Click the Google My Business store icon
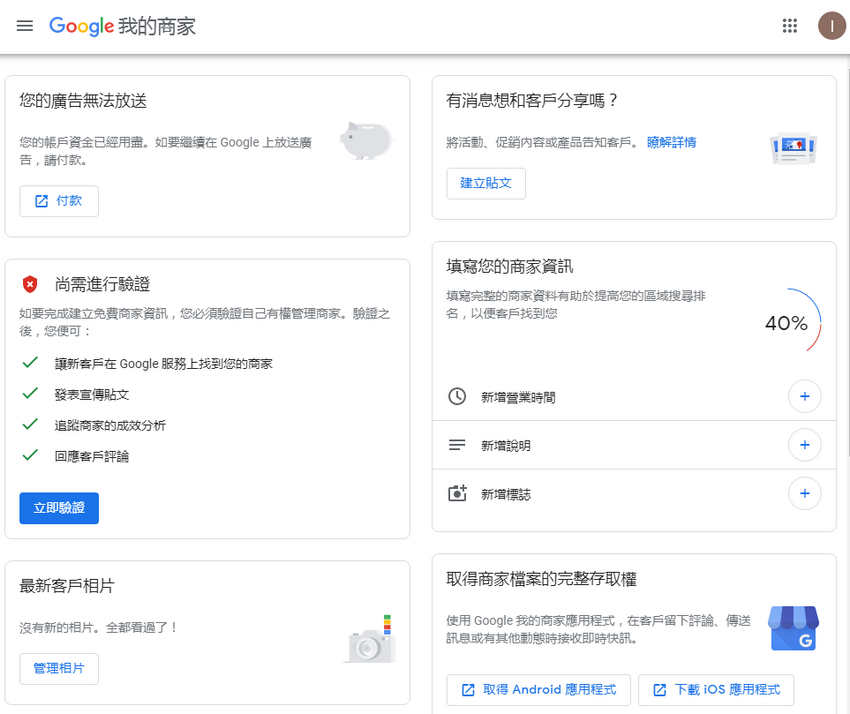This screenshot has width=850, height=714. 794,628
